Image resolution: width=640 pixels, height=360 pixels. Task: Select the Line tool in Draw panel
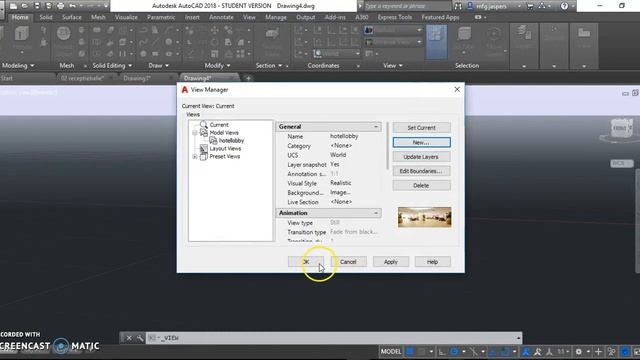coord(156,42)
